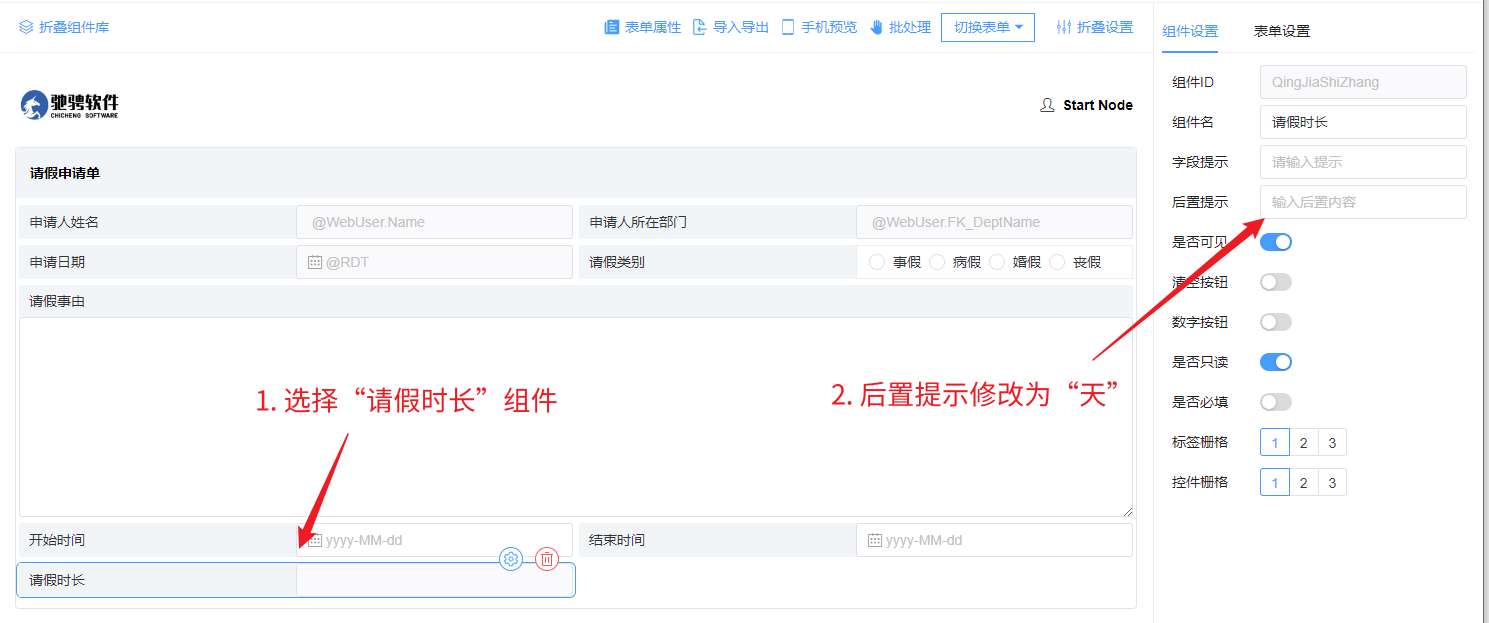Viewport: 1489px width, 623px height.
Task: Open 导入导出 import export
Action: [x=730, y=27]
